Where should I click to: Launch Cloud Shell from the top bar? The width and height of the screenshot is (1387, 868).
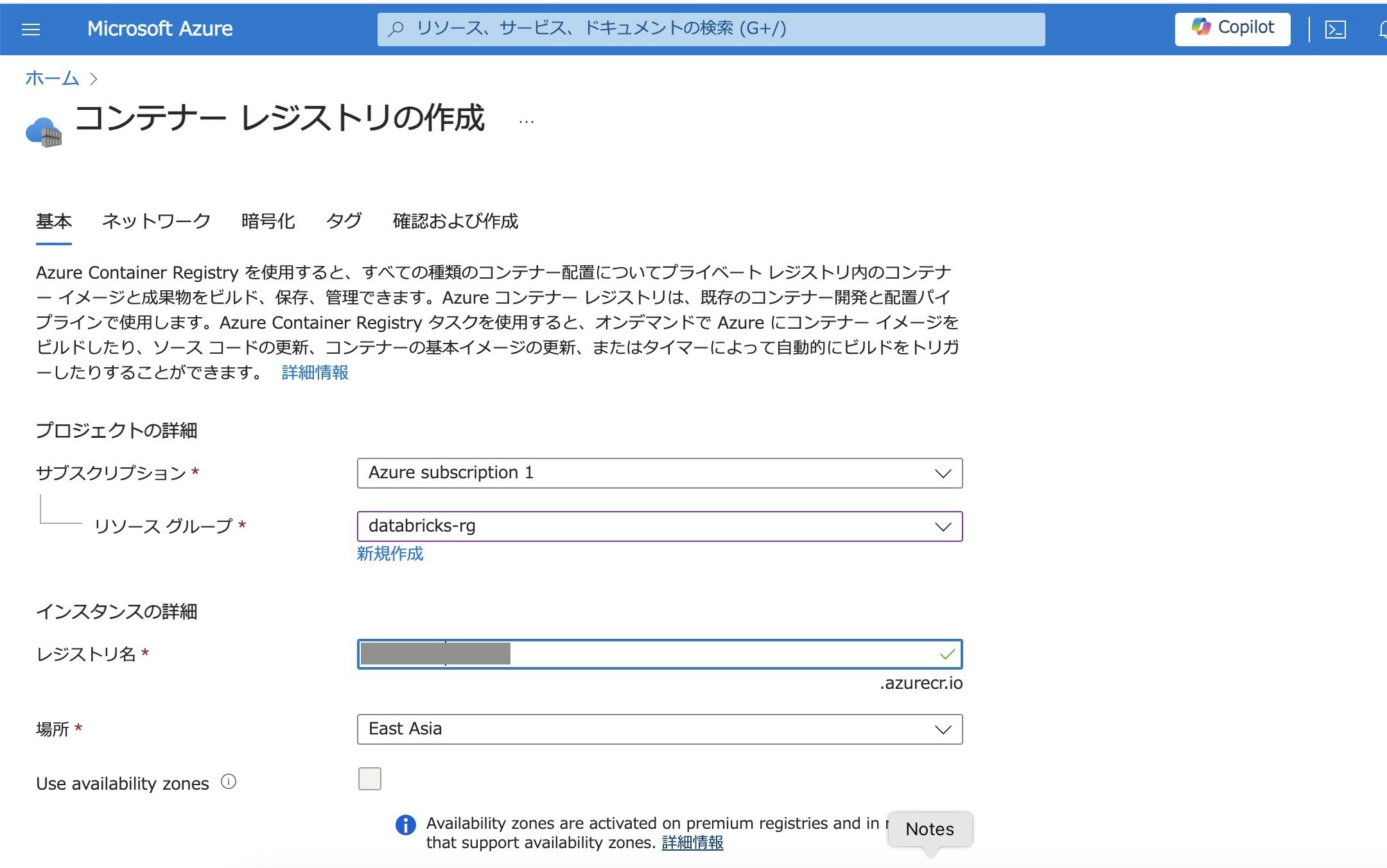point(1336,28)
